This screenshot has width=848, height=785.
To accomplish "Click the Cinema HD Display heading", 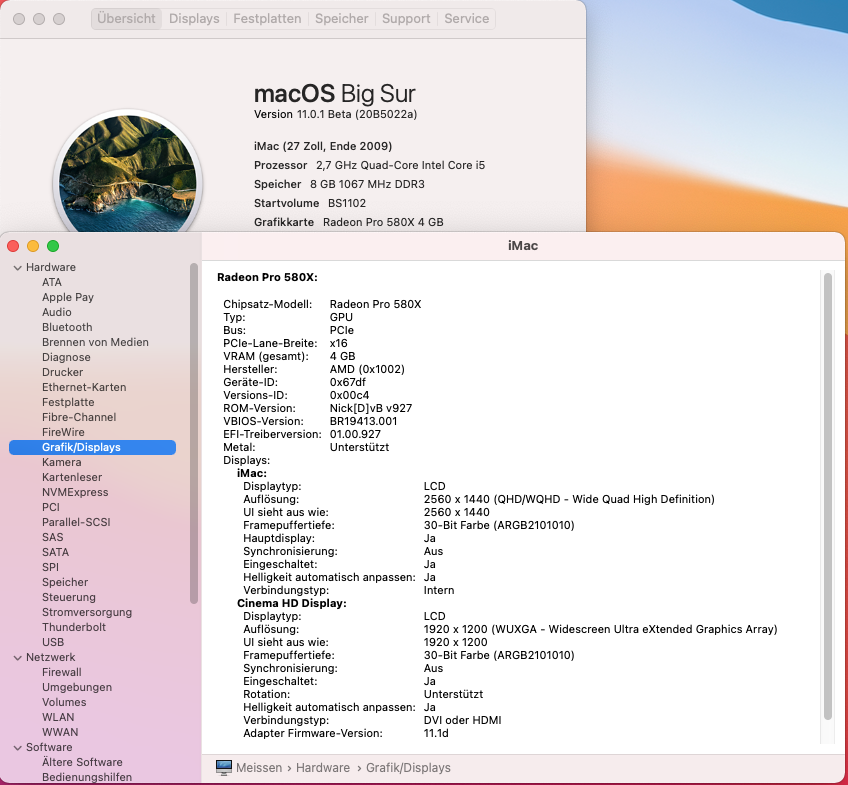I will pos(292,603).
